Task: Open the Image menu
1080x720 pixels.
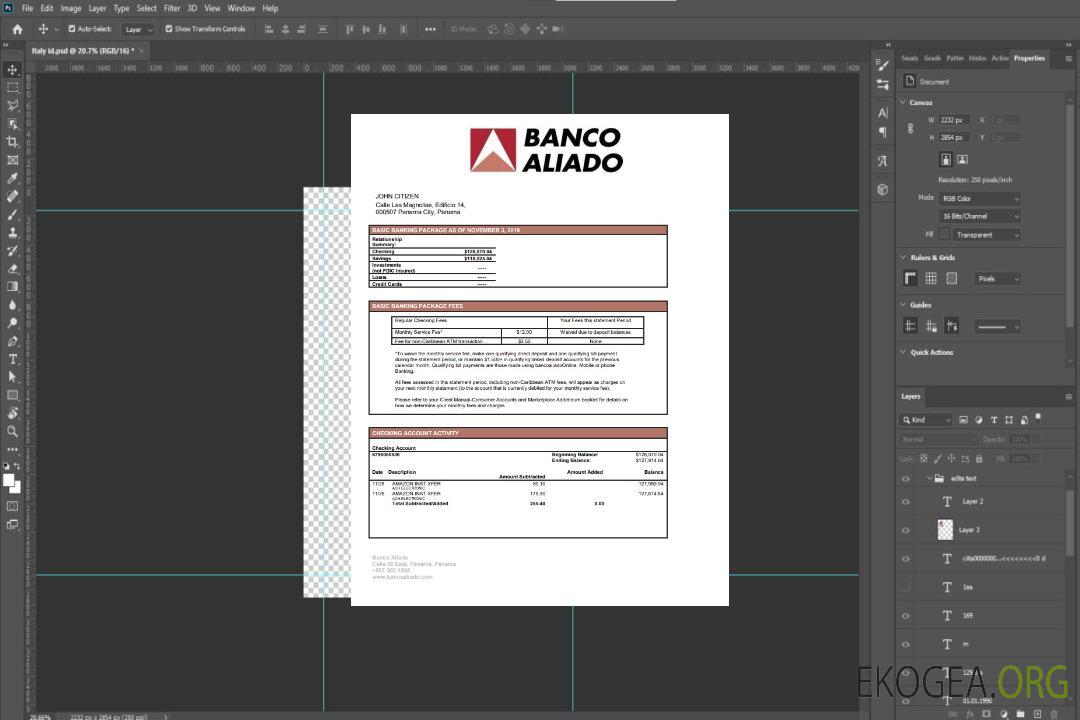Action: pyautogui.click(x=70, y=8)
